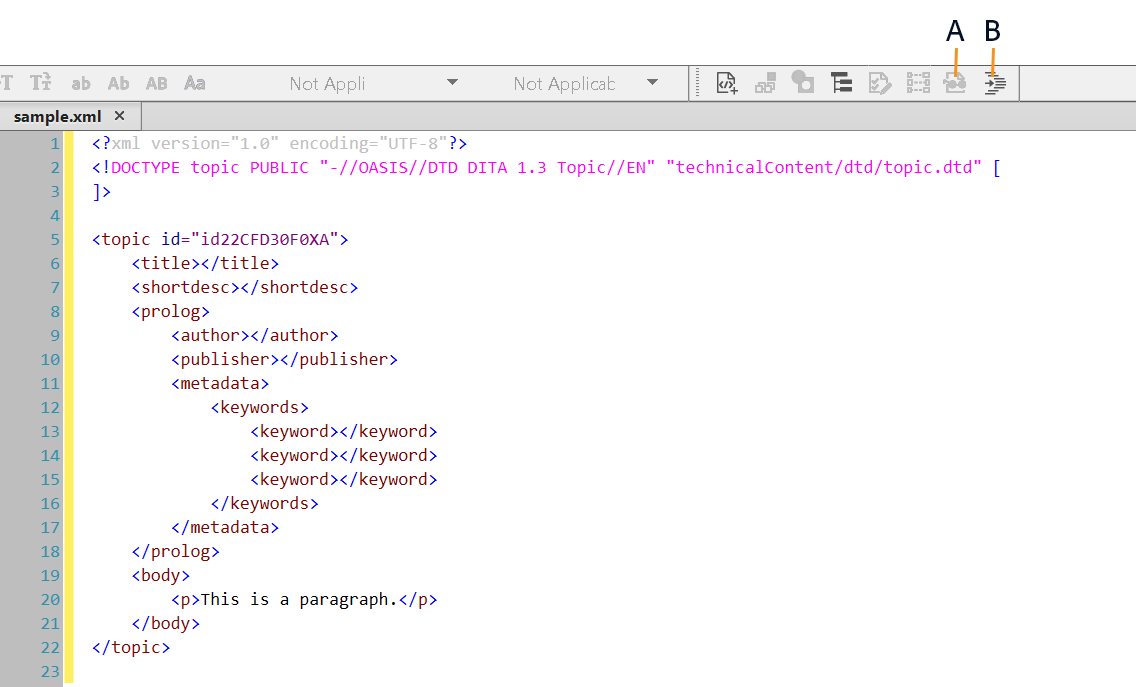Apply capitalized 'Ab' text case

[118, 84]
